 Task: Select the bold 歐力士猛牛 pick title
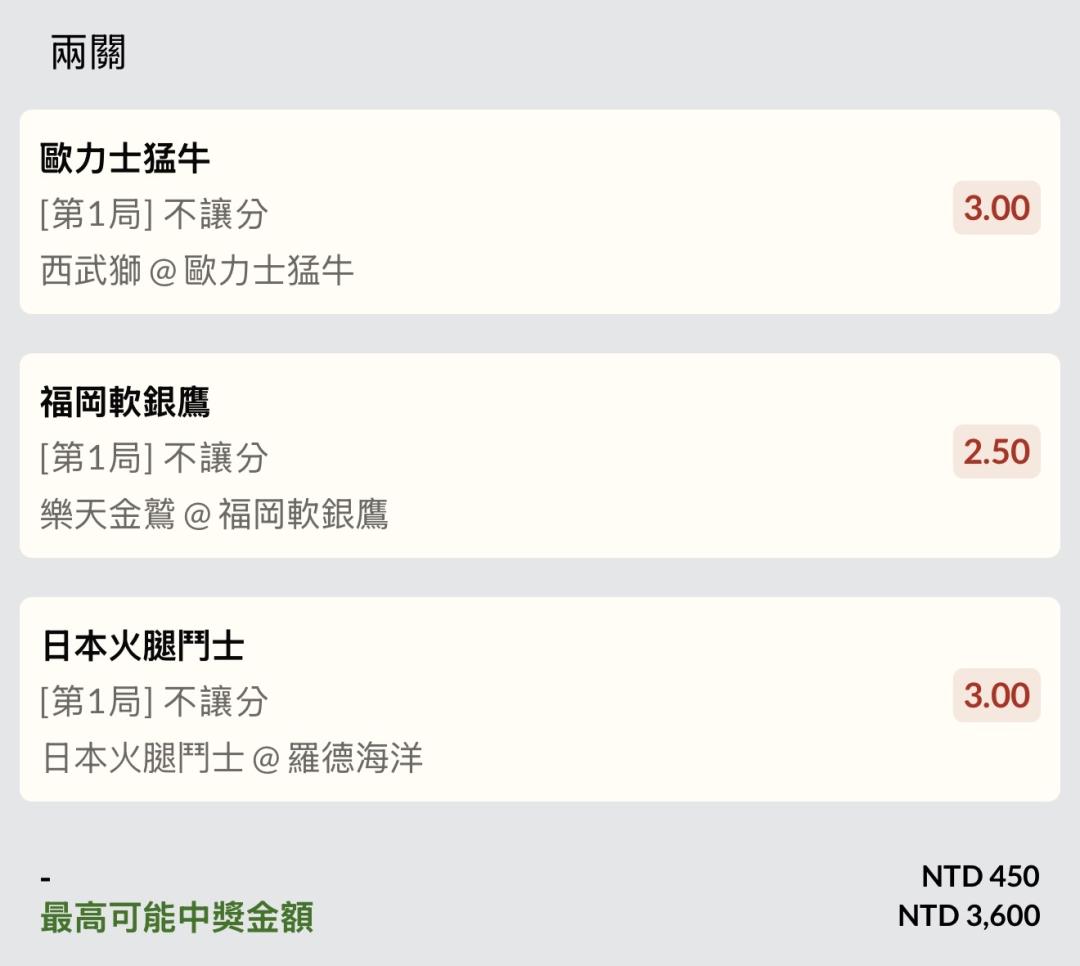(x=125, y=158)
